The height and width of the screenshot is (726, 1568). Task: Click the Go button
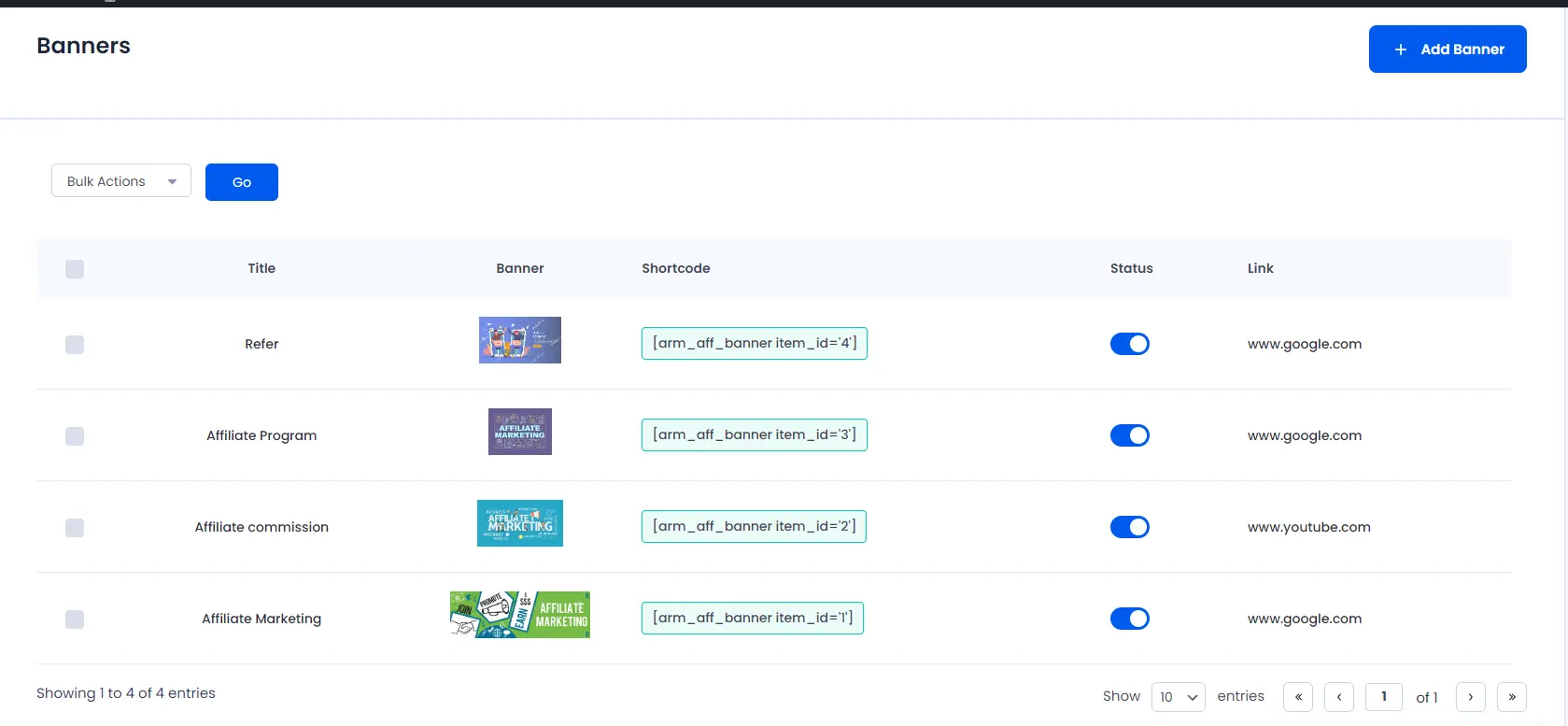click(242, 182)
